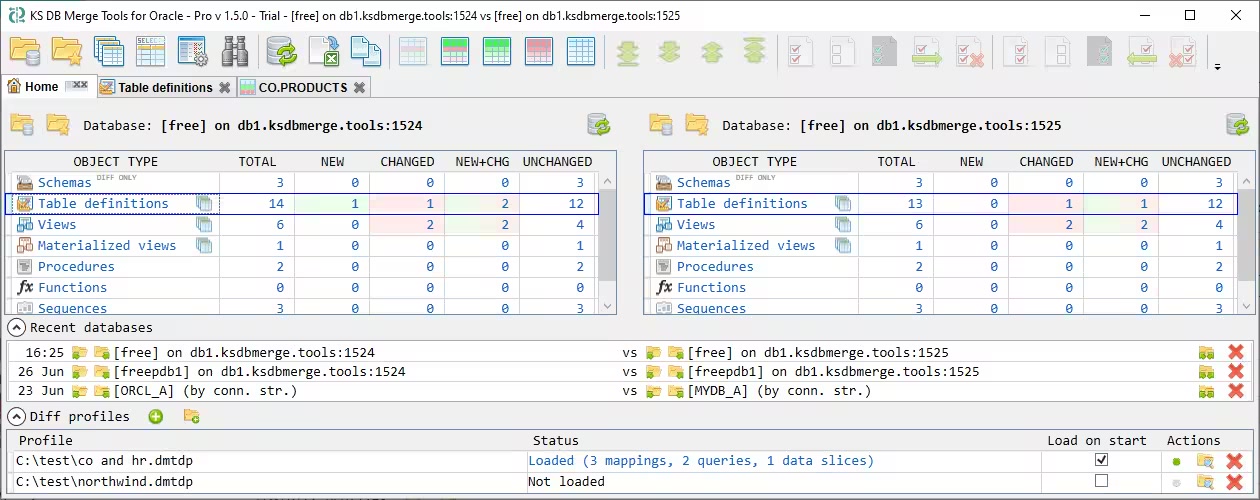This screenshot has height=500, width=1260.
Task: Click the table settings gear toolbar icon
Action: coord(192,52)
